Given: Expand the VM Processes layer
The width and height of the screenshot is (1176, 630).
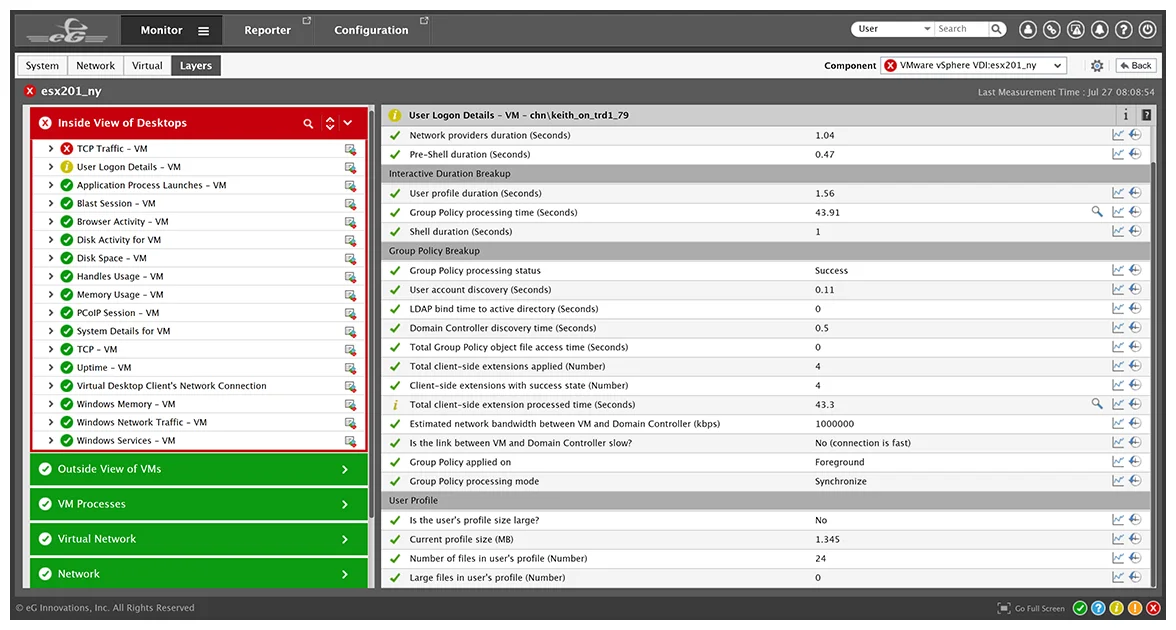Looking at the screenshot, I should coord(345,505).
